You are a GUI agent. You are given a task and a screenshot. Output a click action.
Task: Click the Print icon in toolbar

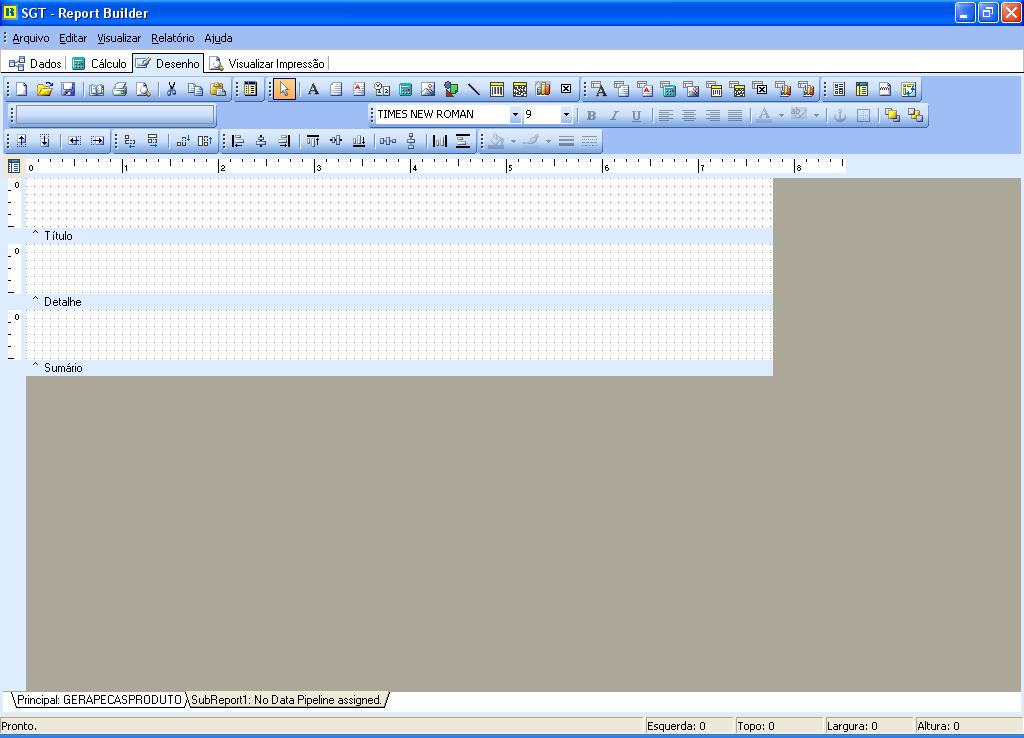pos(120,89)
